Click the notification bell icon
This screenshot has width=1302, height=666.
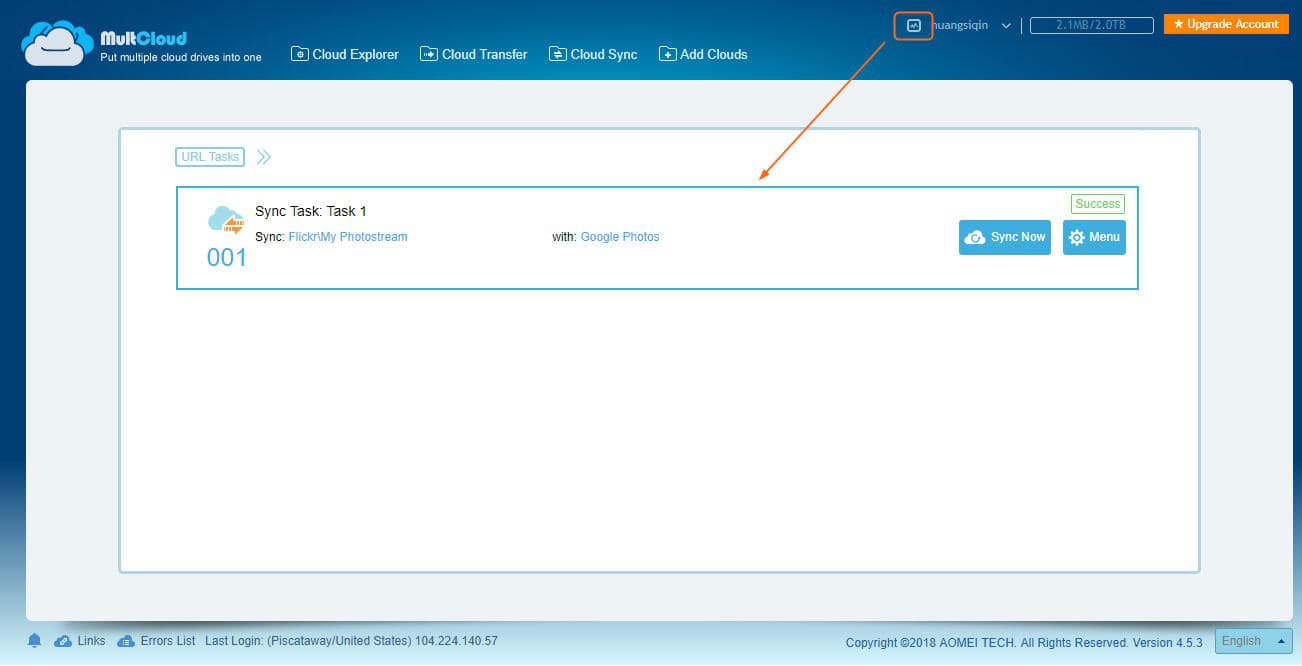pos(35,641)
